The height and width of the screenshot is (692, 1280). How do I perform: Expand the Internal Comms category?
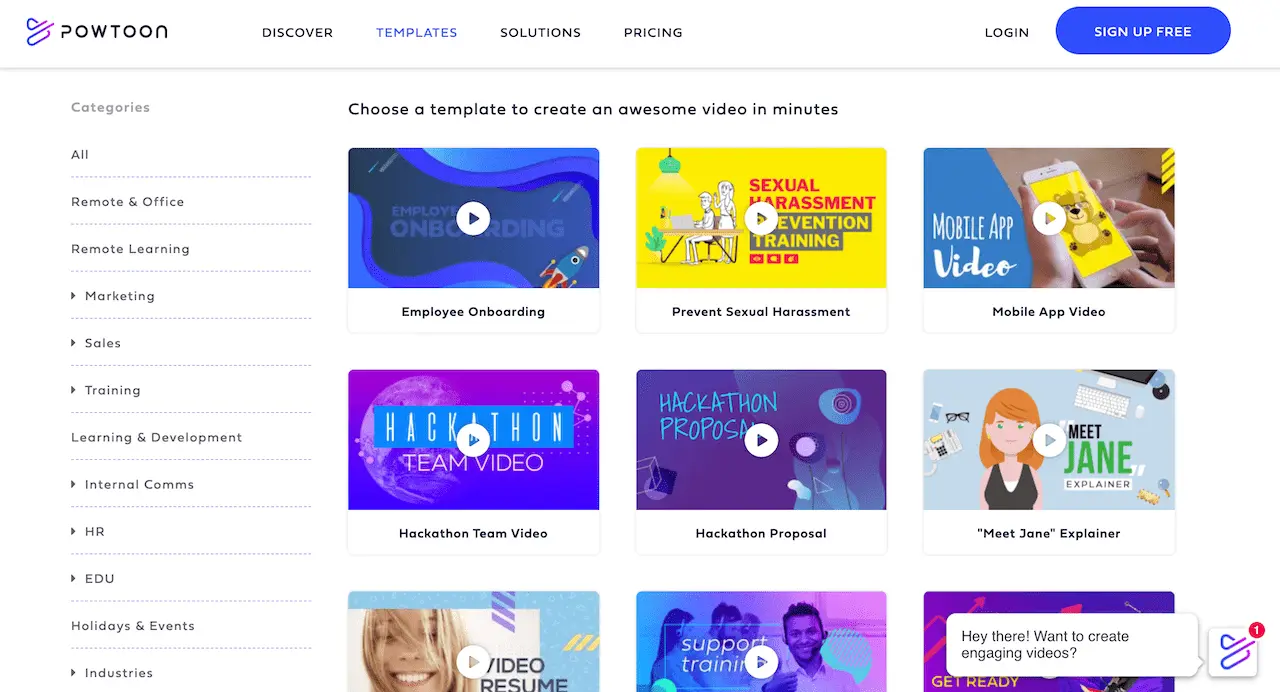click(x=74, y=484)
